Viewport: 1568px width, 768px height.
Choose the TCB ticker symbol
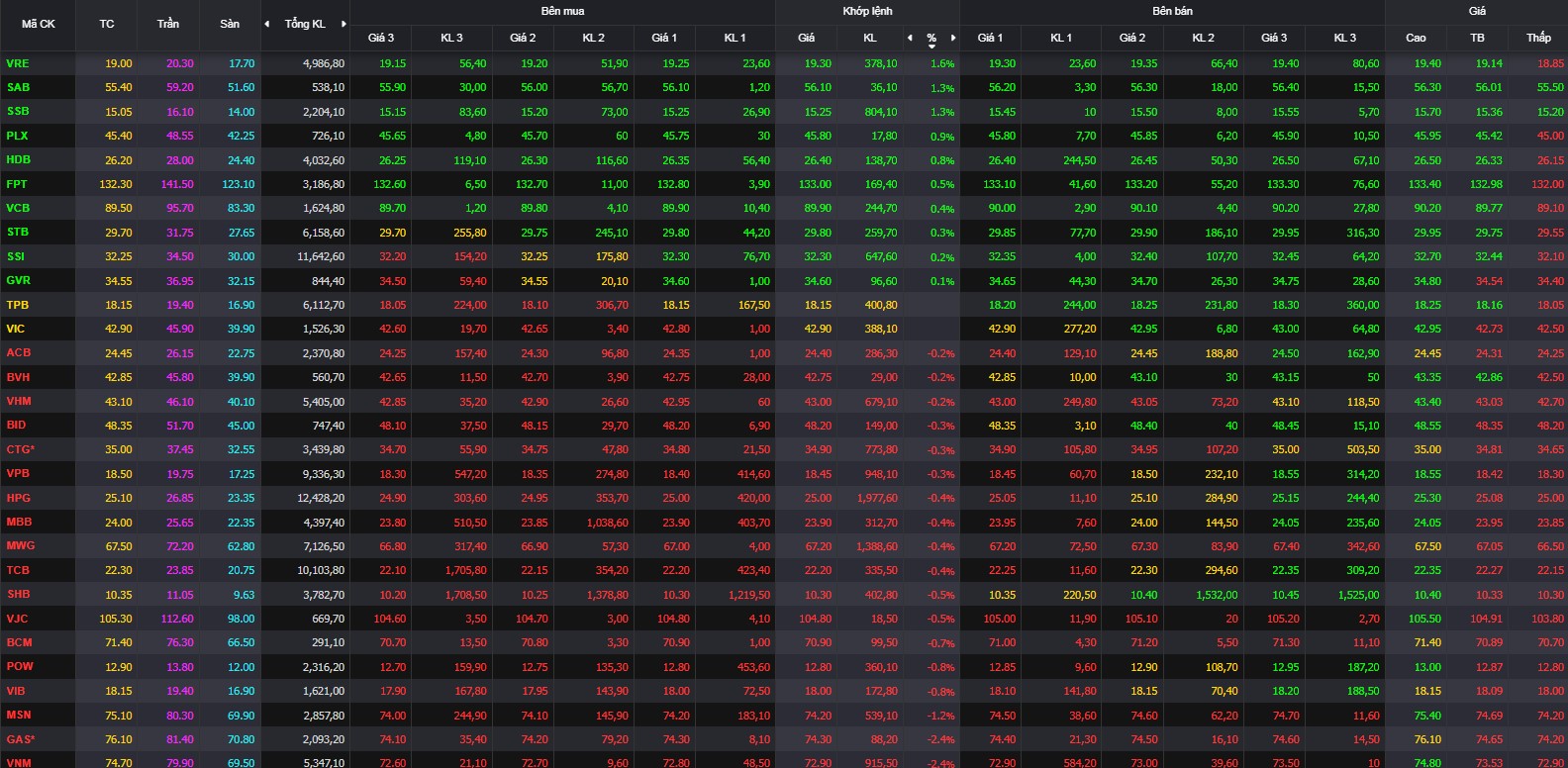point(18,570)
